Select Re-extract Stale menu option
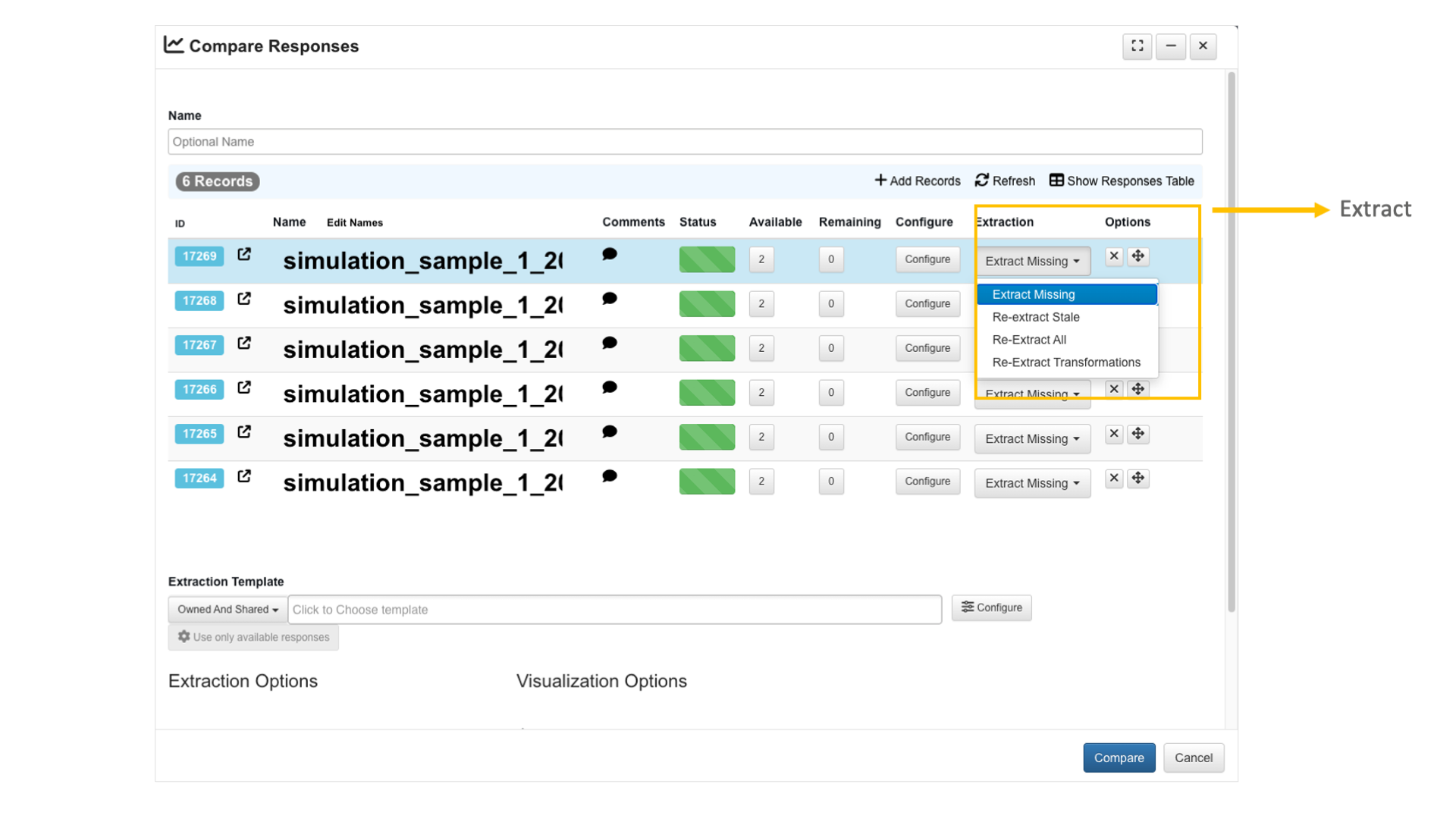This screenshot has width=1456, height=819. (x=1035, y=317)
